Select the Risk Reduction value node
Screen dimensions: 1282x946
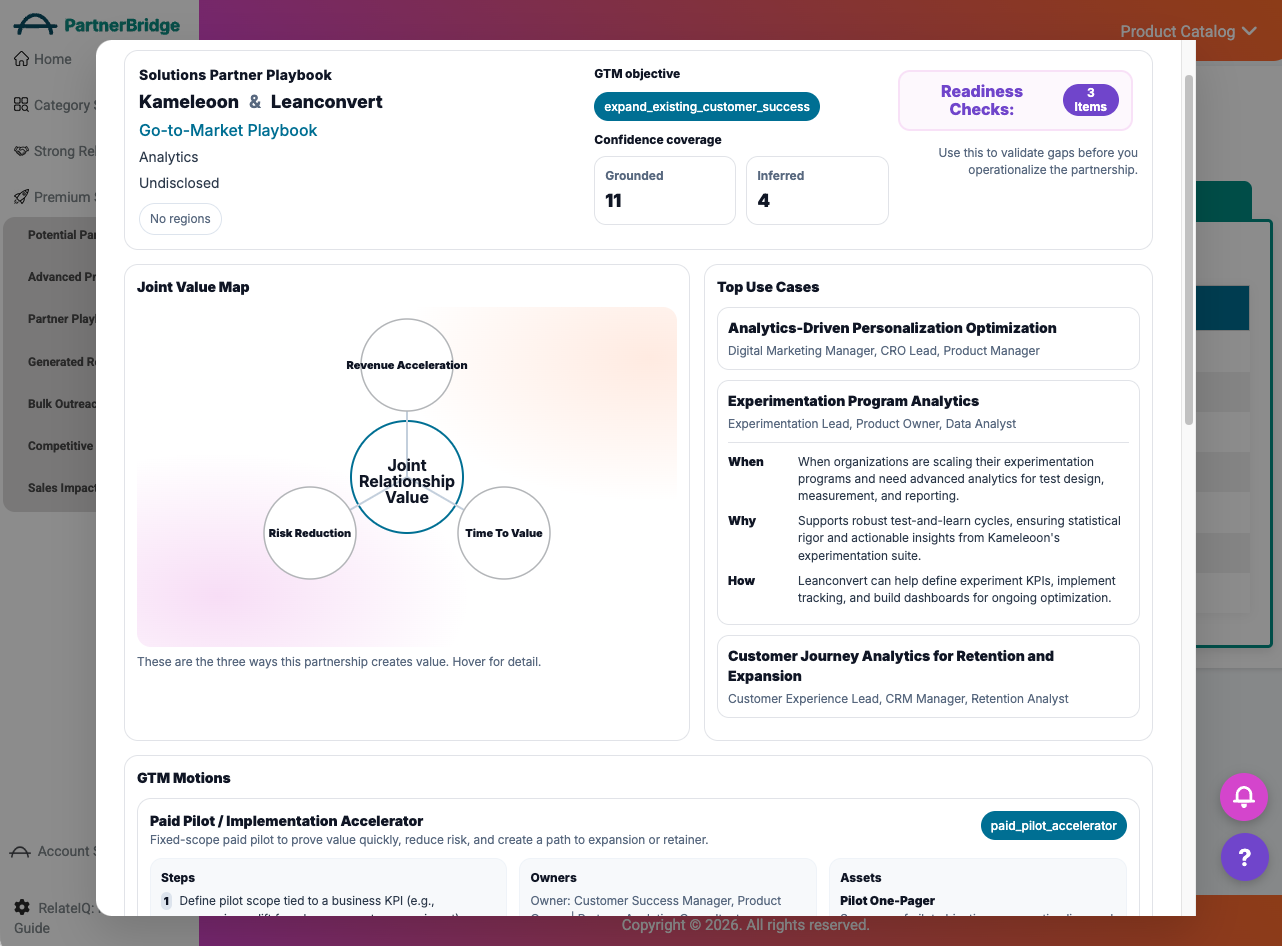pyautogui.click(x=310, y=533)
